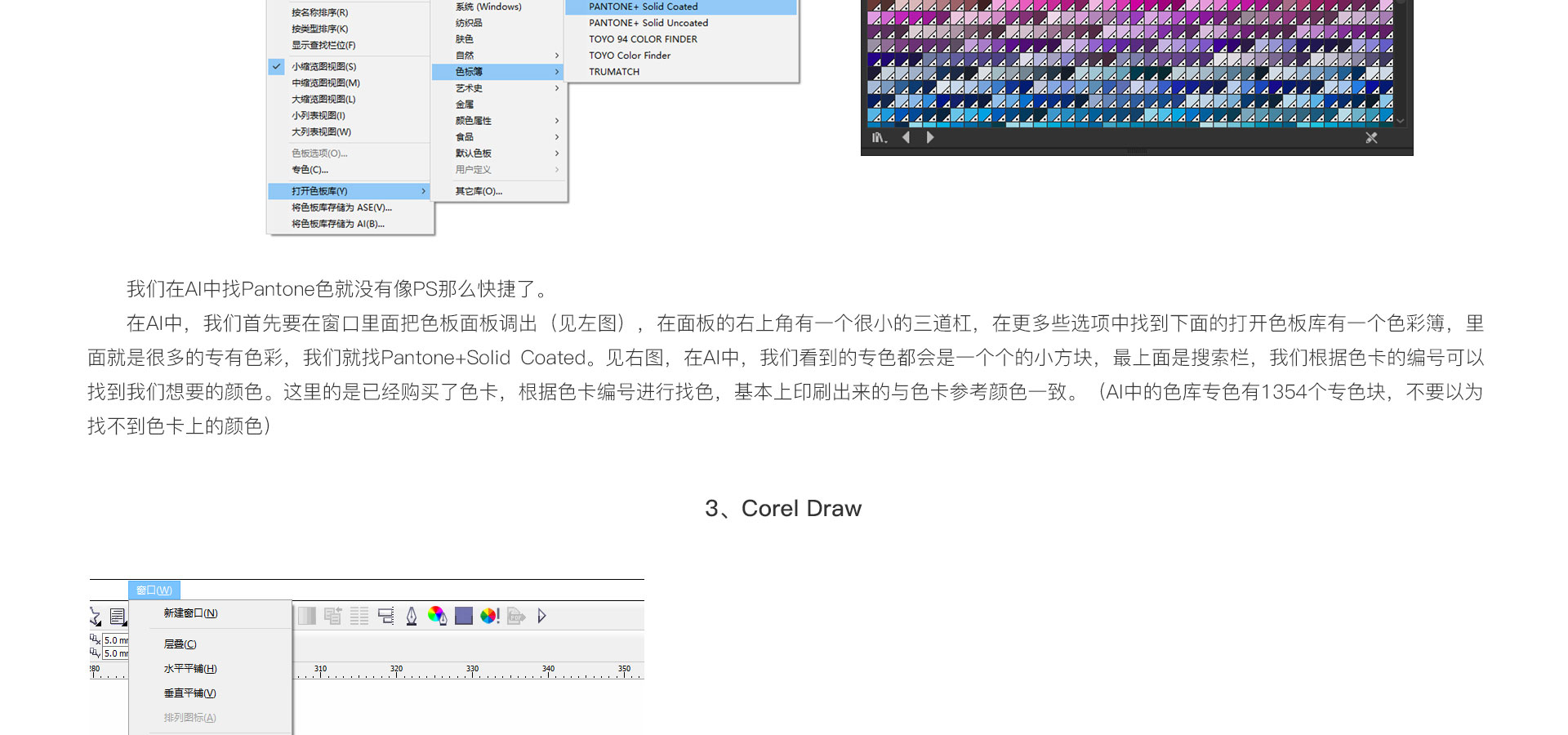Click the duplicate distance Y icon
Screen dimensions: 1568x735
click(x=96, y=653)
